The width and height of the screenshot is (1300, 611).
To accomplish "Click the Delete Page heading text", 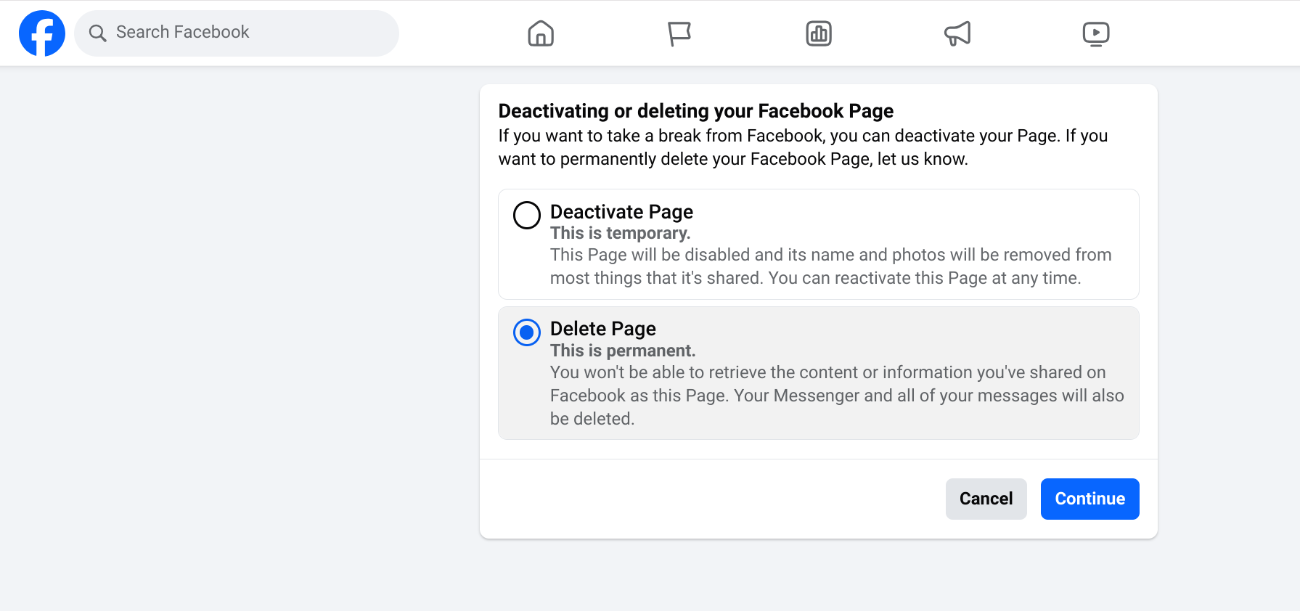I will 603,328.
